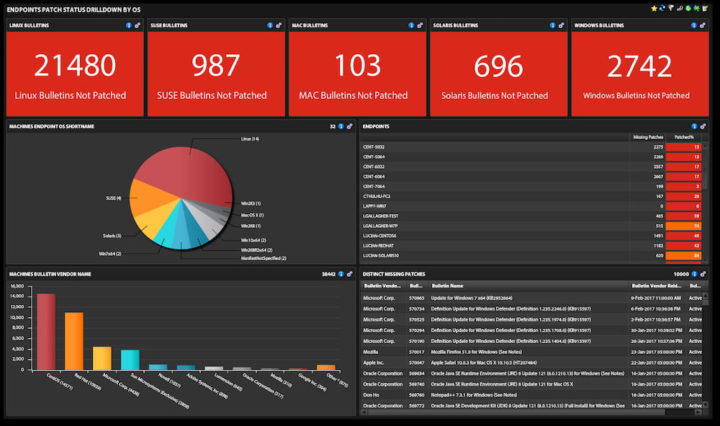Click orange Patched% cell for LUCIAN-SOLARIS10
The image size is (720, 426).
683,256
